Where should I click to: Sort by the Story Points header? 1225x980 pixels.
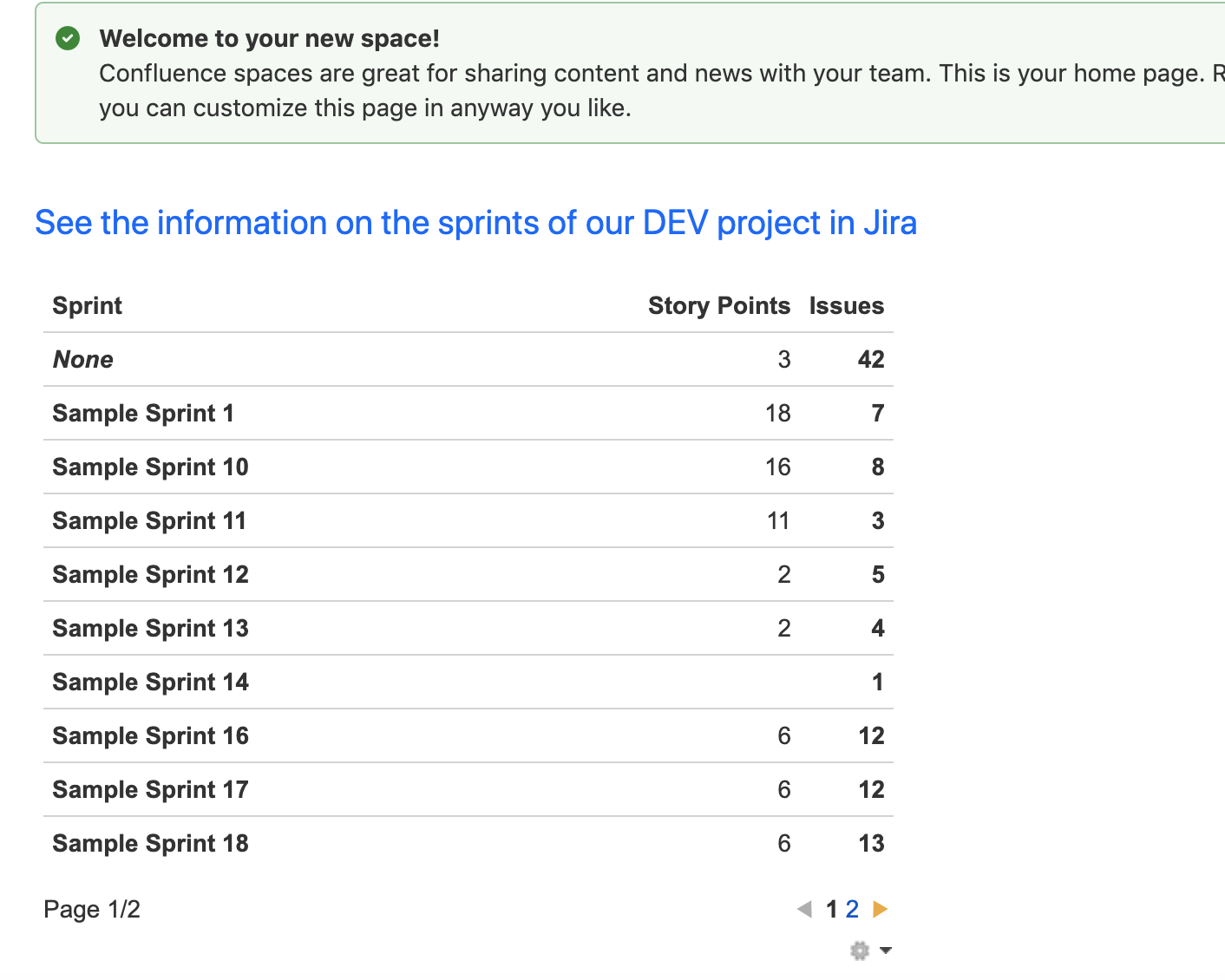click(719, 305)
